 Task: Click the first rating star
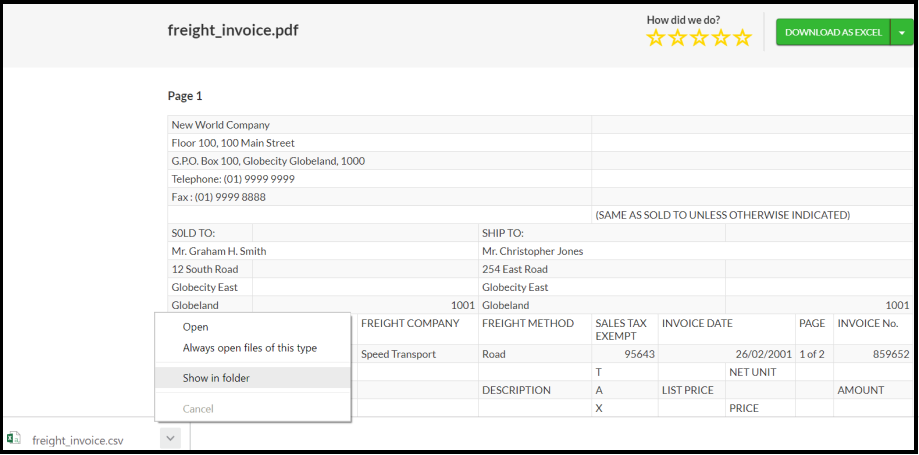coord(656,38)
